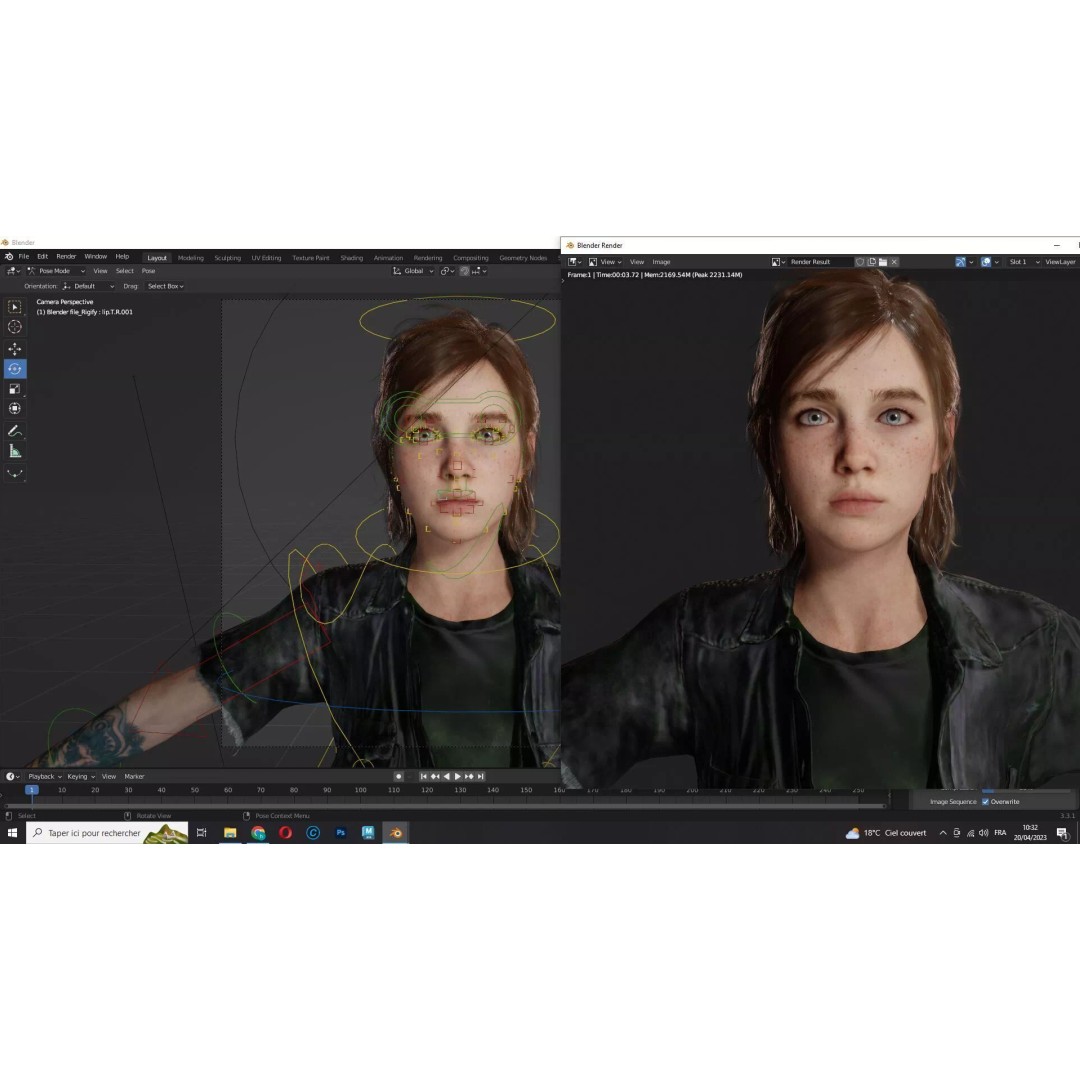Select the highlighted Rotate tool
Image resolution: width=1080 pixels, height=1080 pixels.
[14, 368]
